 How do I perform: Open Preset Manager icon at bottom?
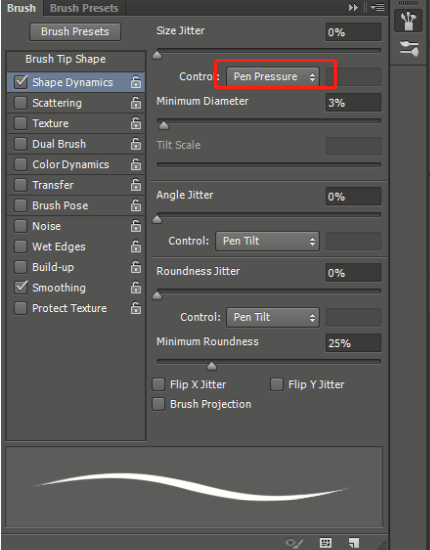(326, 543)
